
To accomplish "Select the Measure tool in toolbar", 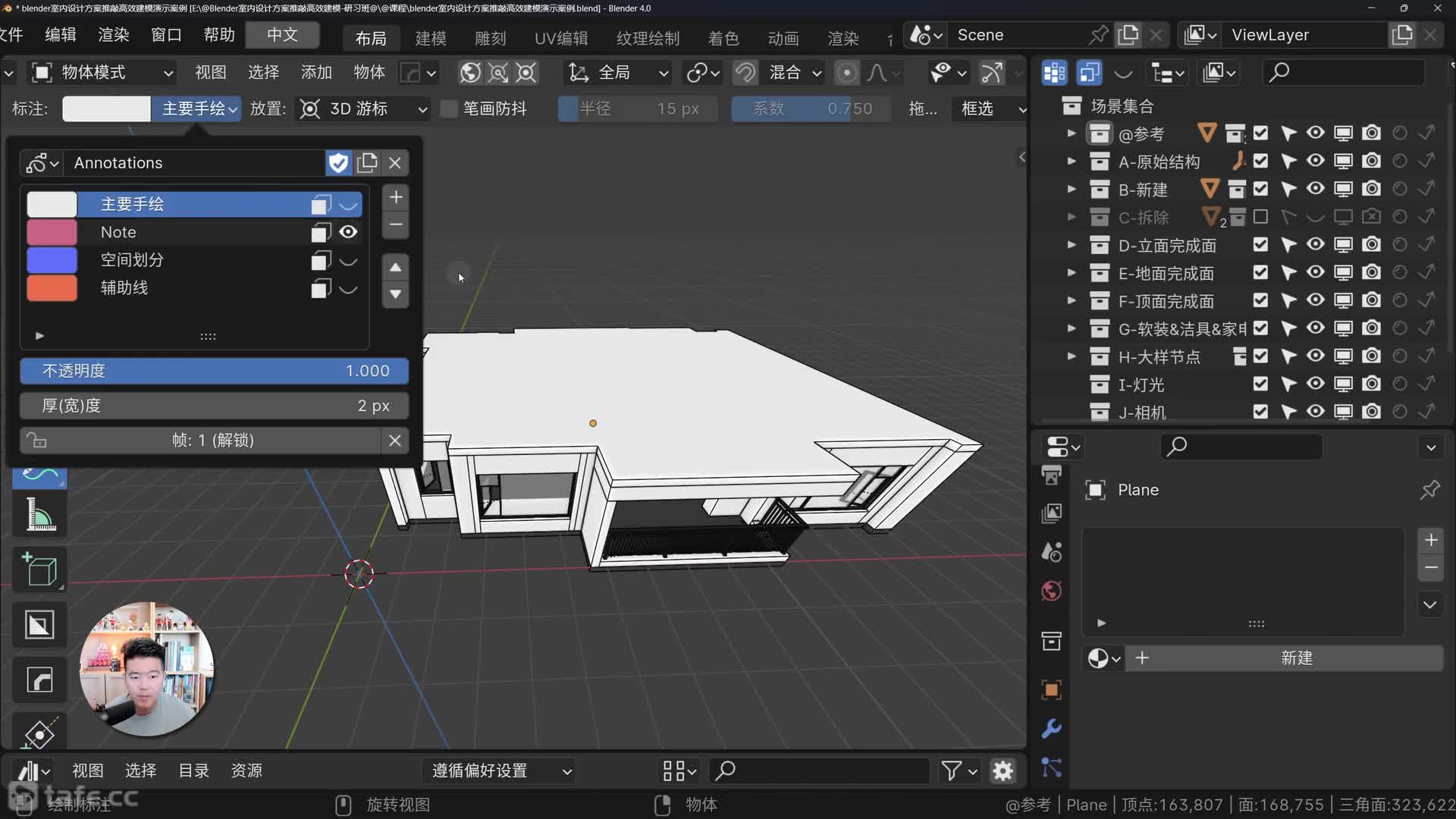I will (x=39, y=515).
